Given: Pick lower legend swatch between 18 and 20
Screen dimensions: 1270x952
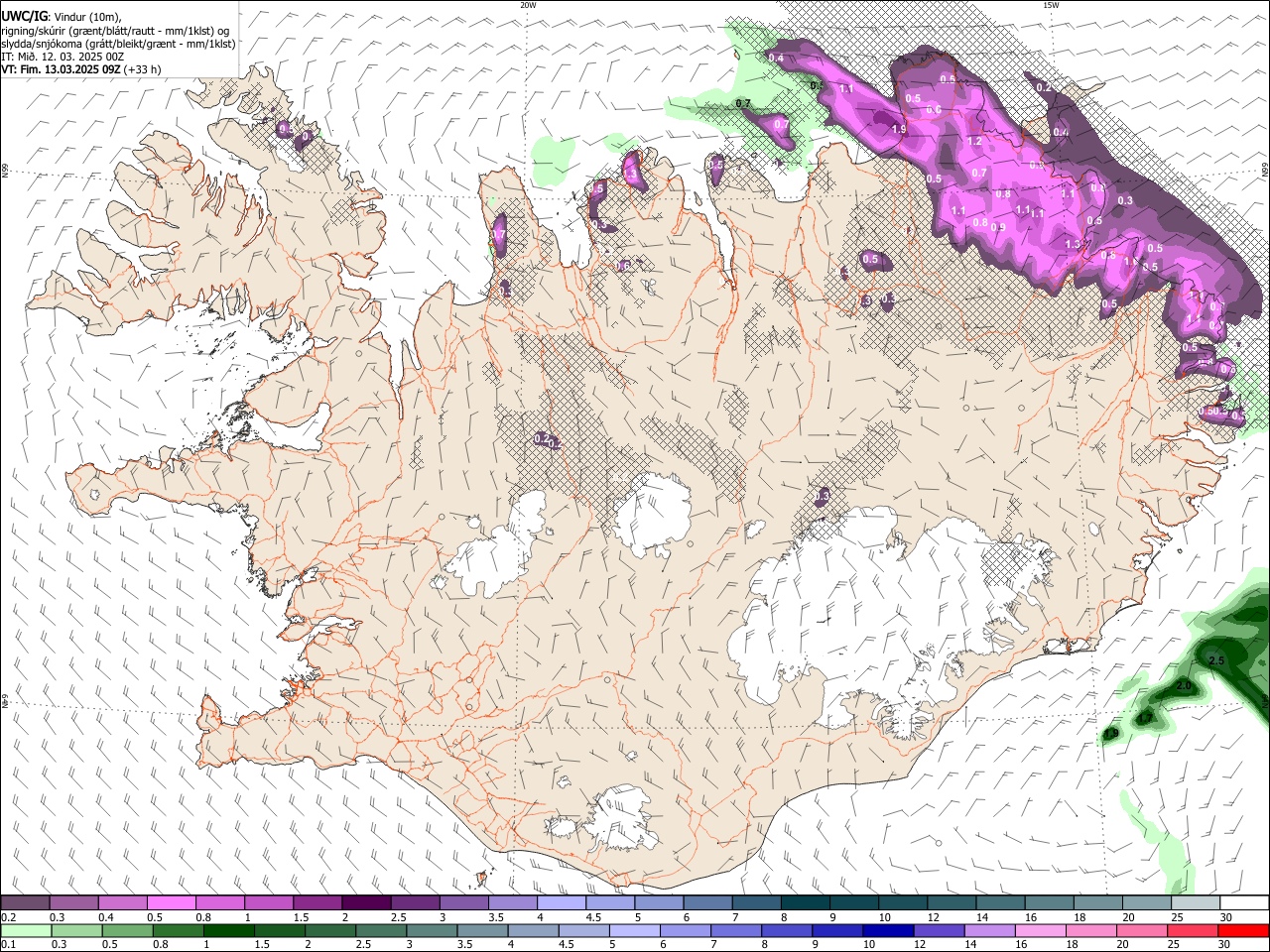Looking at the screenshot, I should [x=1091, y=931].
